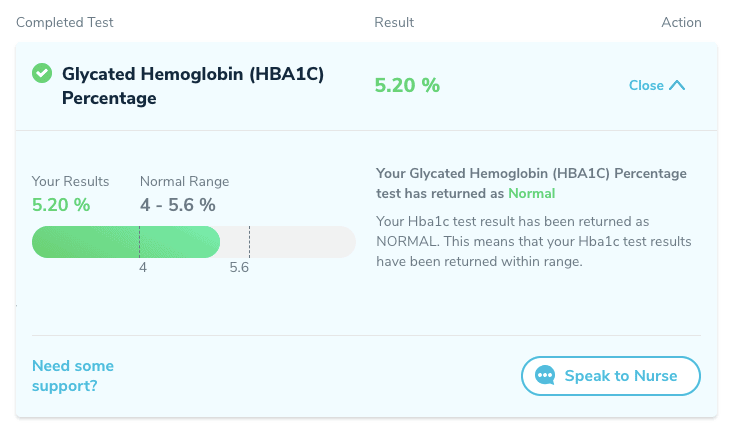Viewport: 731px width, 438px height.
Task: Click the green filled portion of results bar
Action: tap(126, 242)
